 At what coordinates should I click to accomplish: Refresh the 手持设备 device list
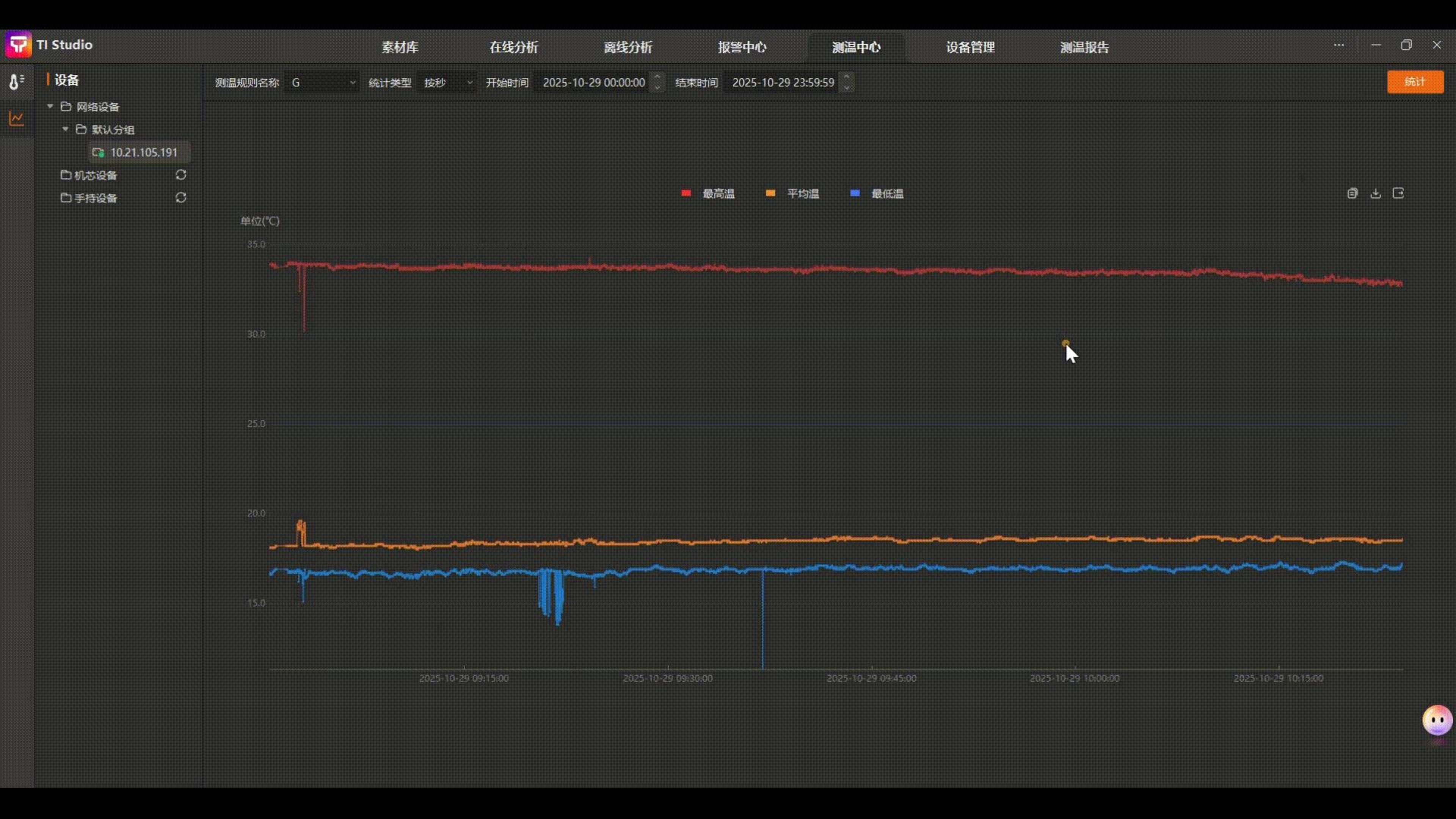coord(181,198)
